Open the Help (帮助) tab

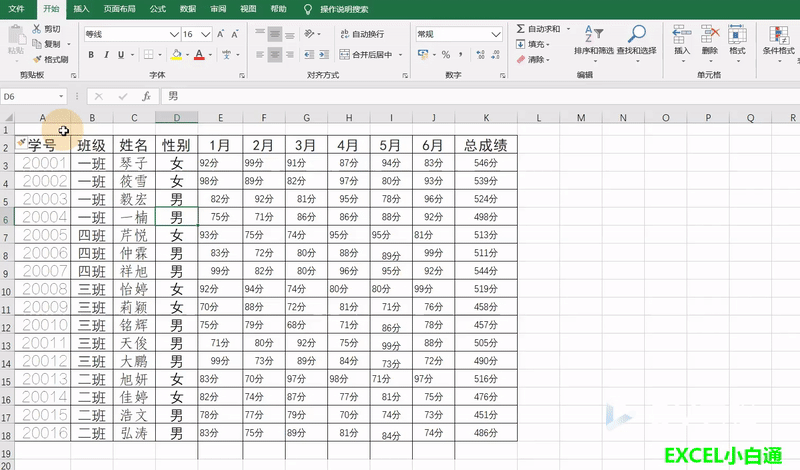click(279, 9)
